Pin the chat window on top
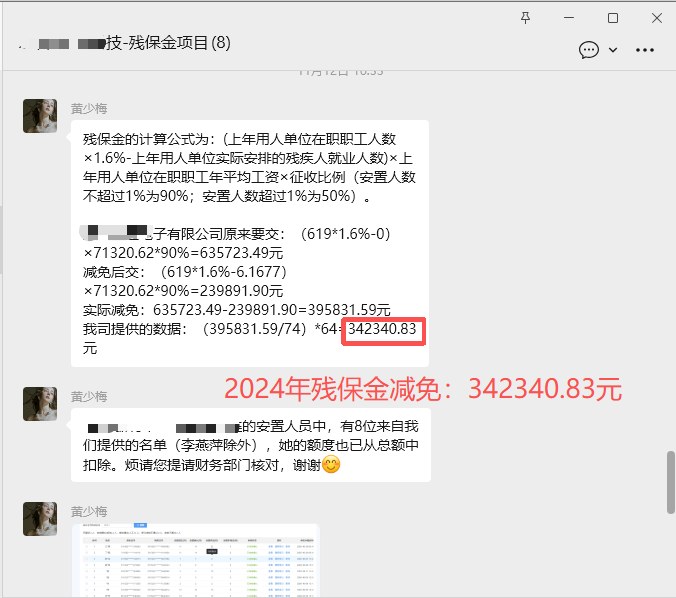 click(x=525, y=18)
